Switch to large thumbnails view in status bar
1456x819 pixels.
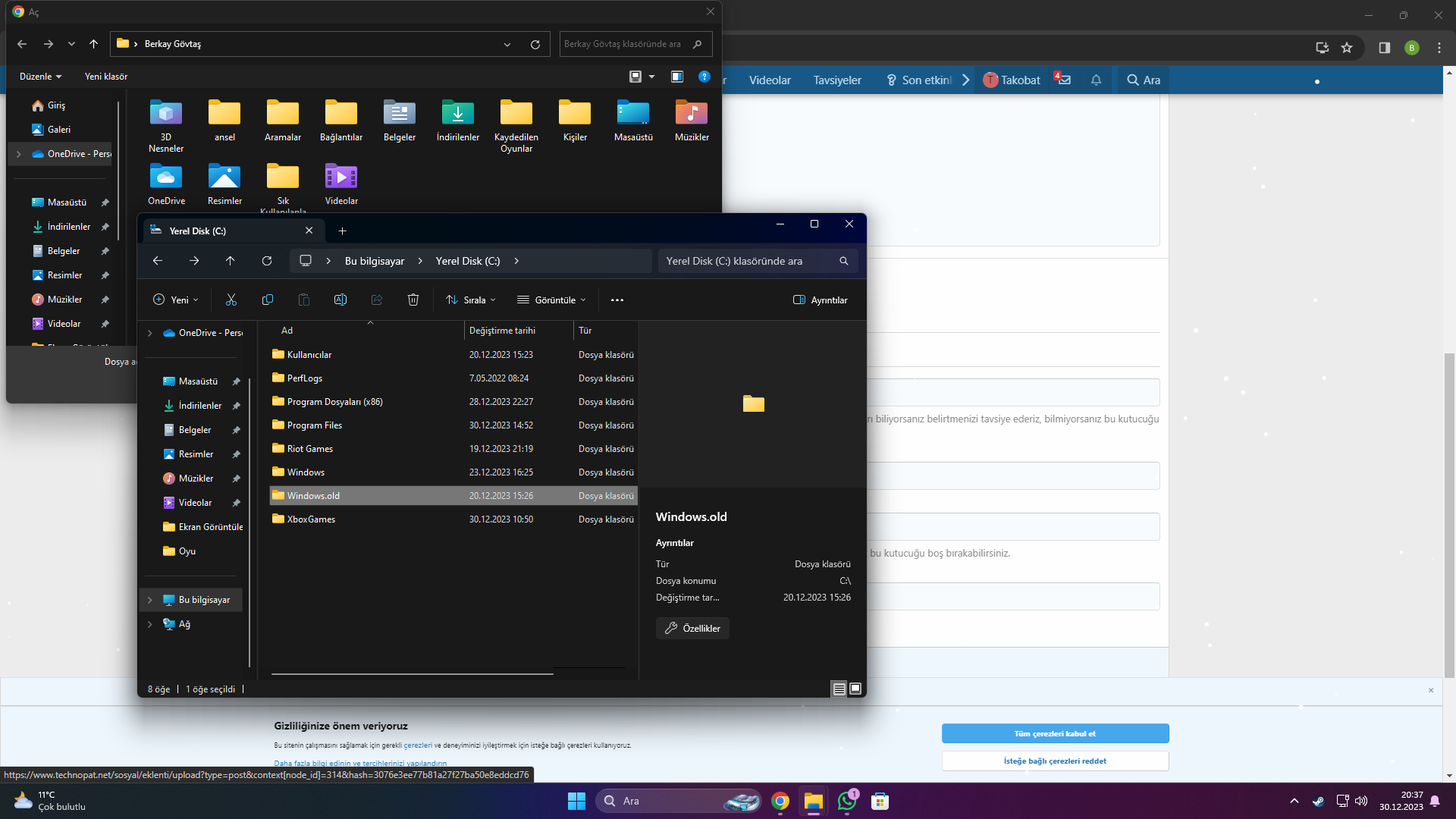[x=855, y=689]
